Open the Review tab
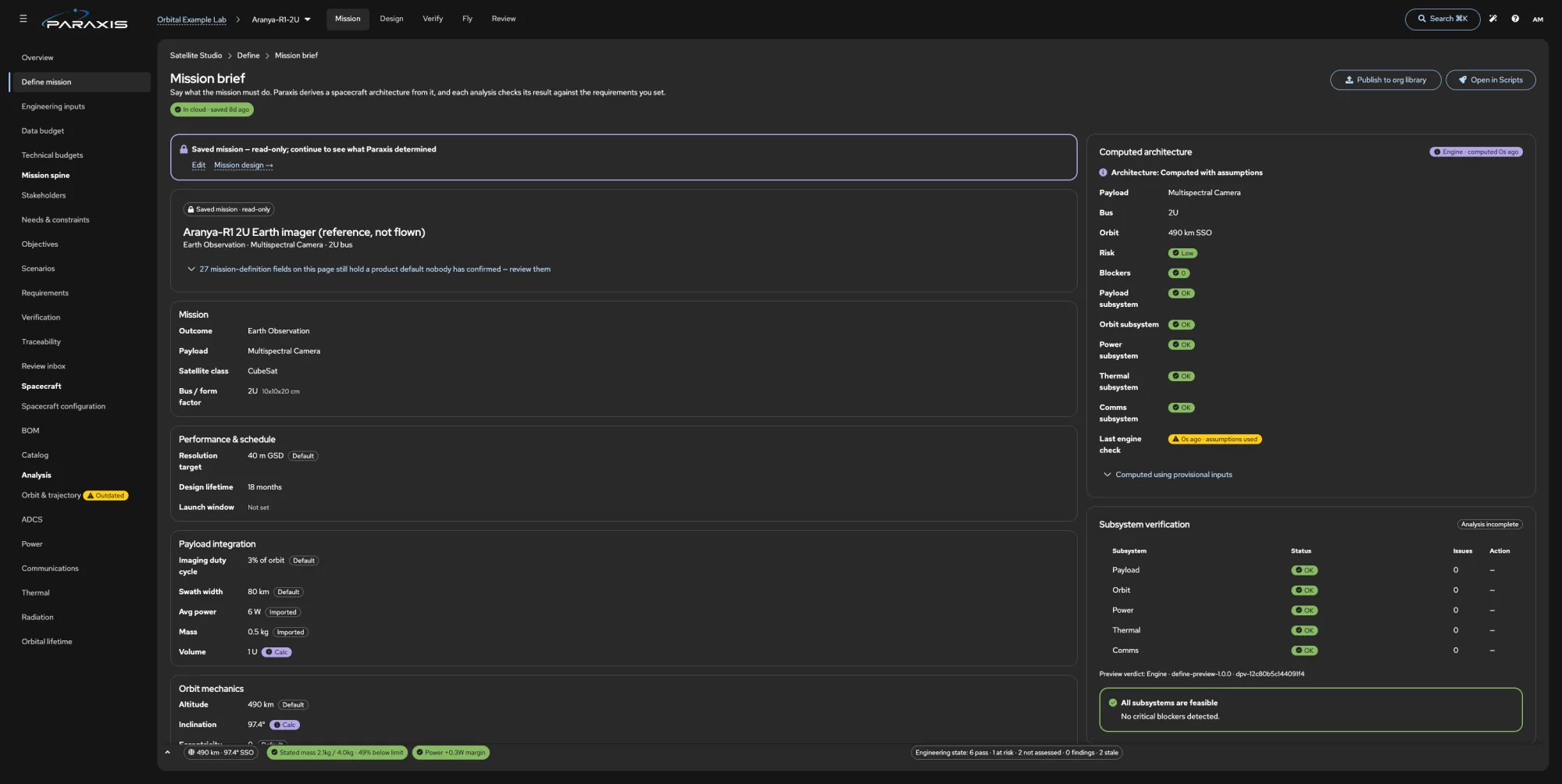The height and width of the screenshot is (784, 1562). click(504, 19)
